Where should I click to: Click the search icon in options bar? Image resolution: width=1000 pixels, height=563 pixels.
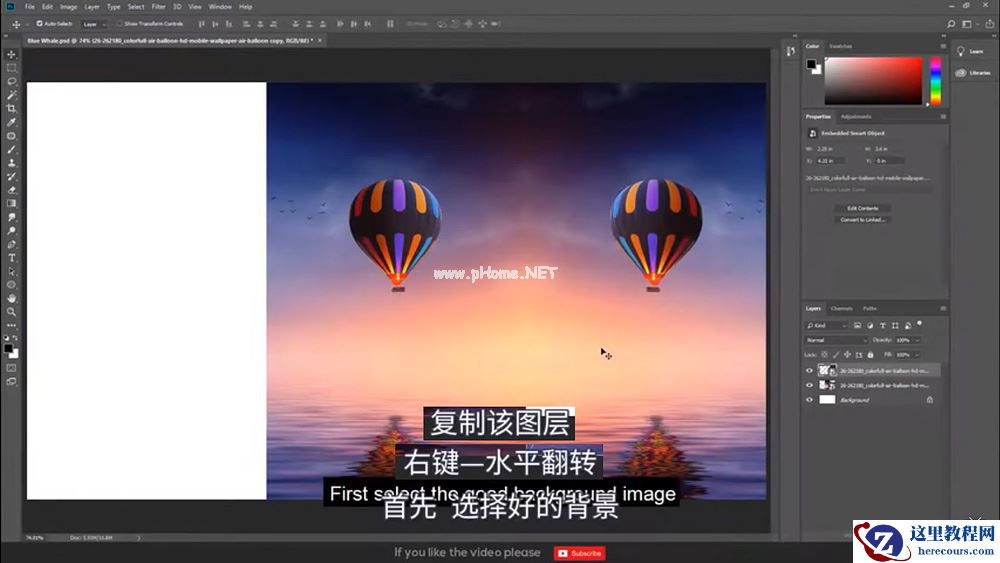click(950, 24)
